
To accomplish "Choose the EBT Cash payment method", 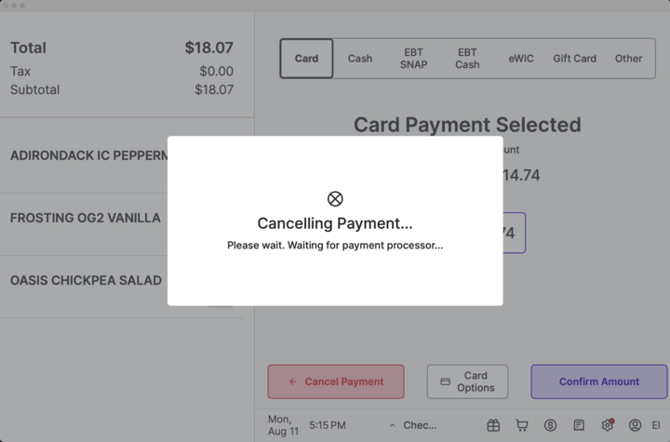I will 467,58.
